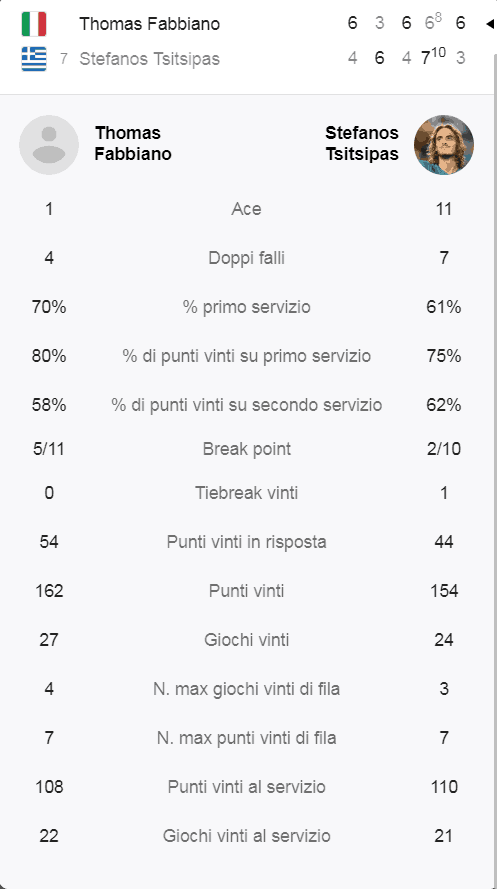This screenshot has height=889, width=497.
Task: Click the bold Thomas Fabbiano heading
Action: point(133,143)
